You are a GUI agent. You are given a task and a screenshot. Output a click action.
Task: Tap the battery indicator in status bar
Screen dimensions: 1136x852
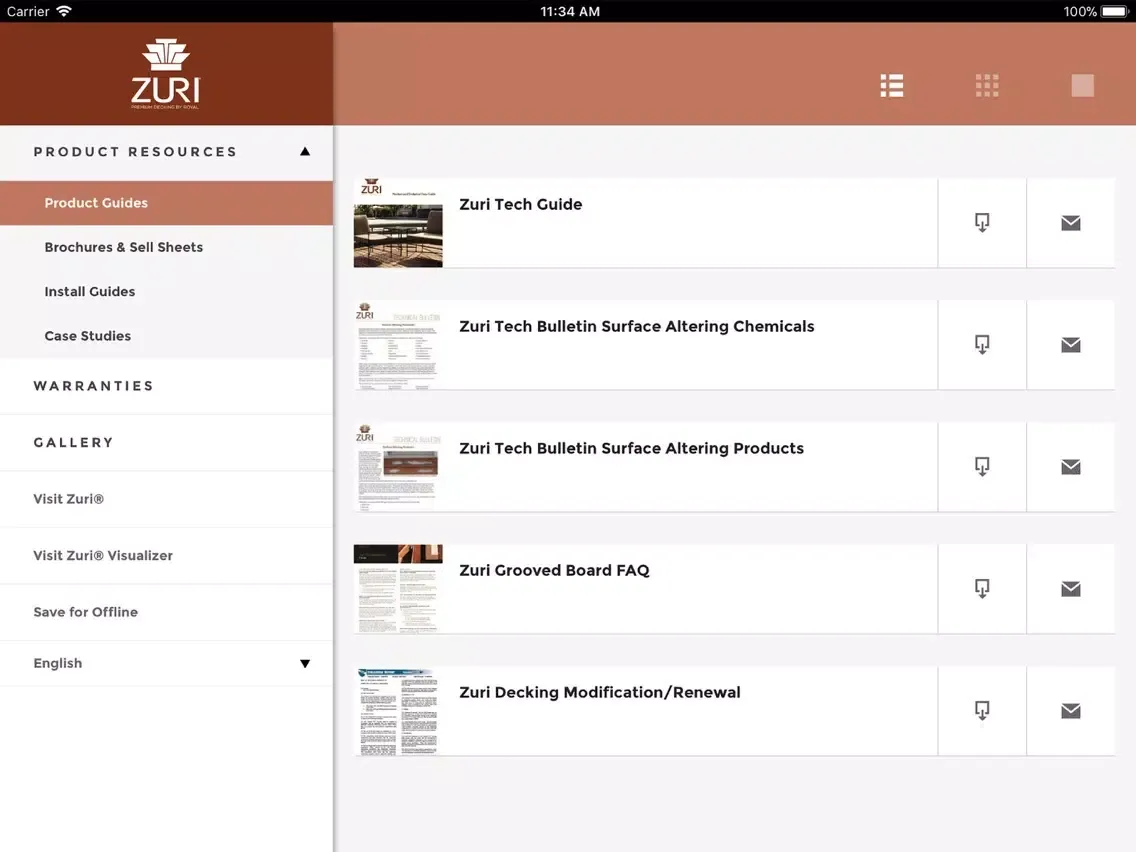pos(1114,12)
